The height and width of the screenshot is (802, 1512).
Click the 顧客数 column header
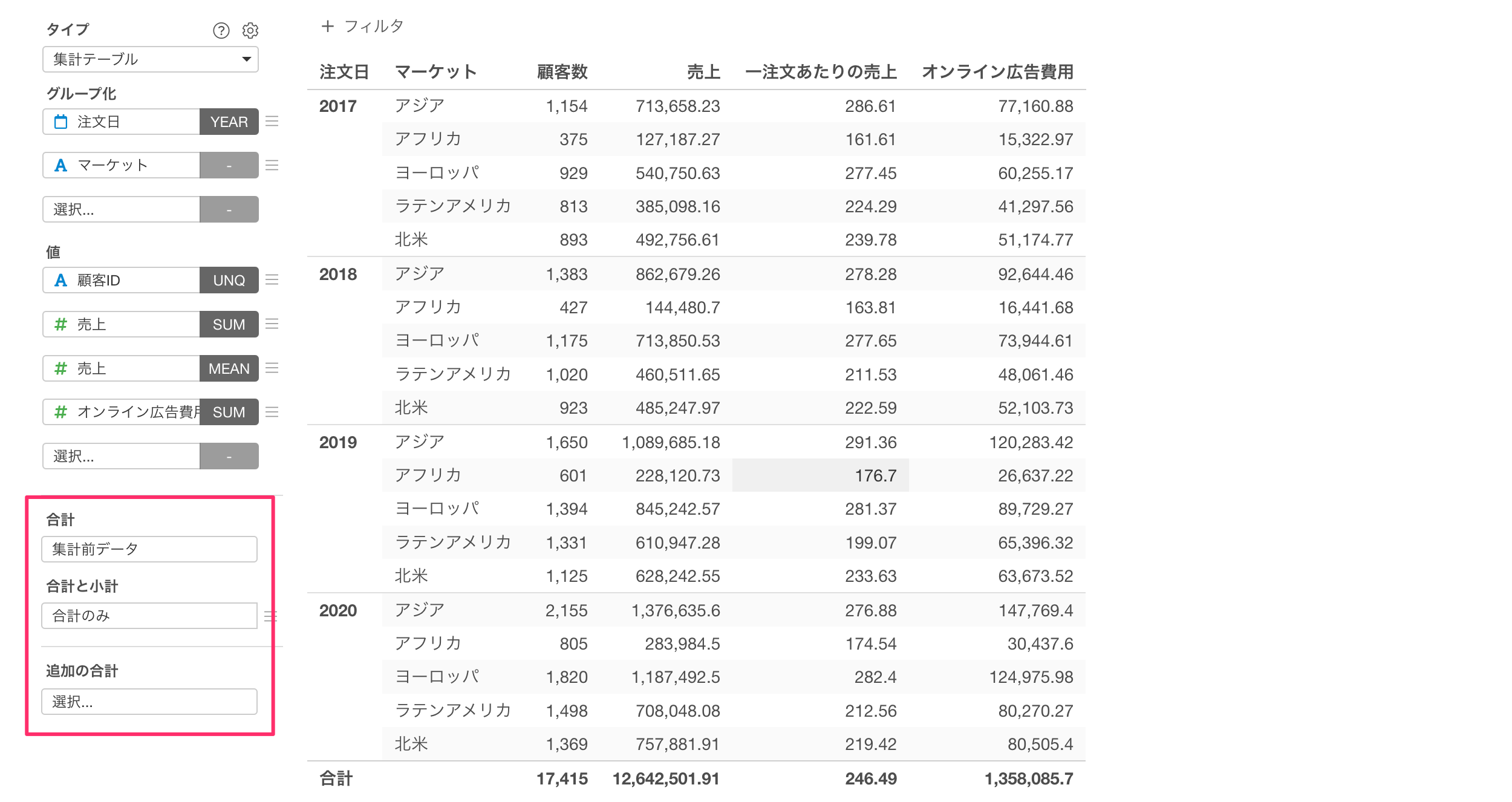click(x=562, y=72)
